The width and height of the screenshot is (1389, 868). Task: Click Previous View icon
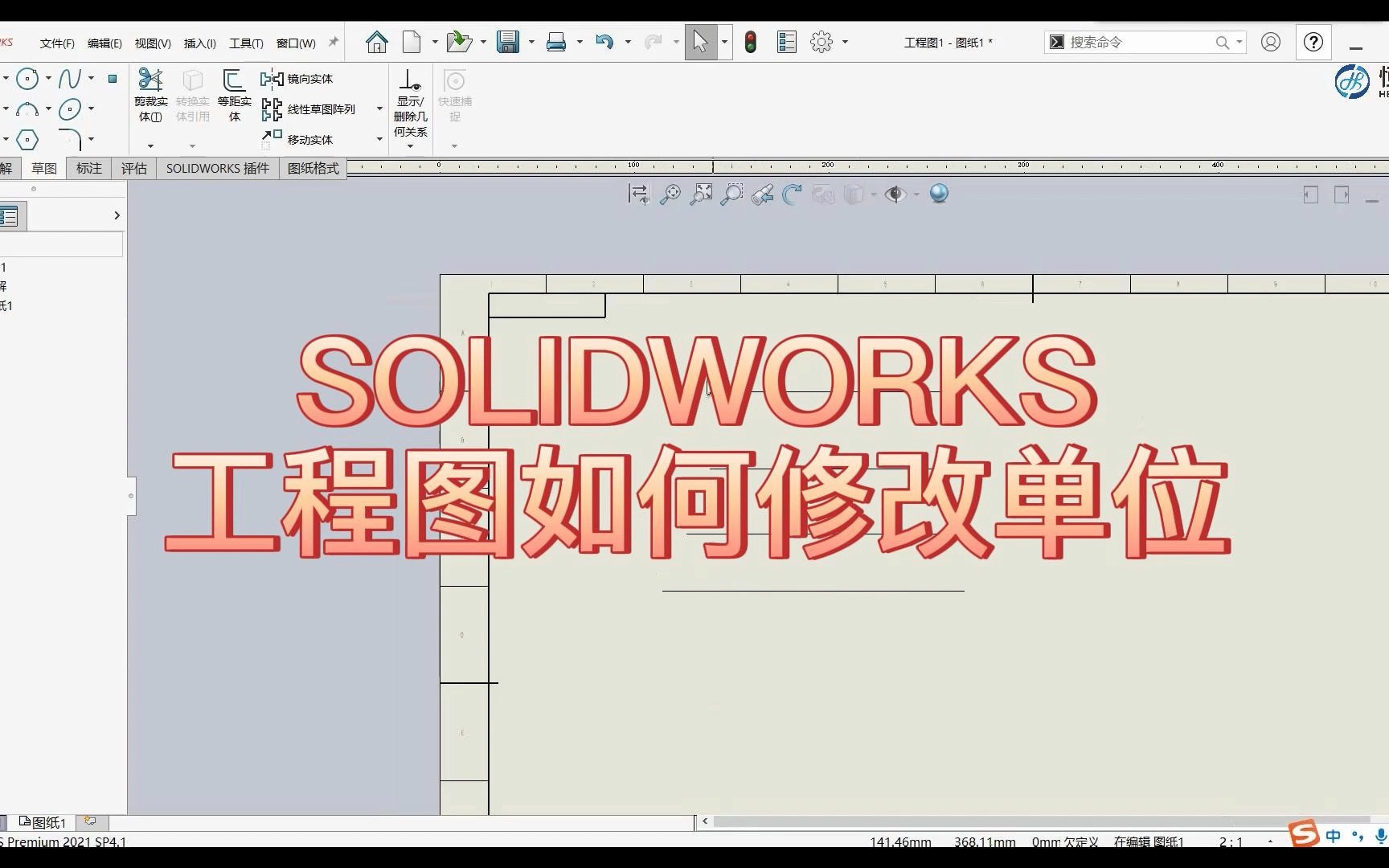[x=762, y=194]
